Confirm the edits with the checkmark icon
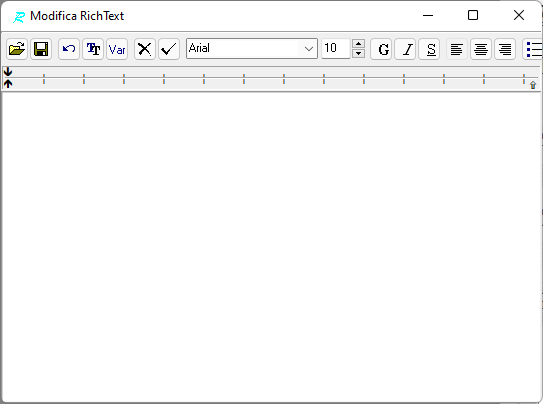This screenshot has width=543, height=404. click(x=169, y=49)
